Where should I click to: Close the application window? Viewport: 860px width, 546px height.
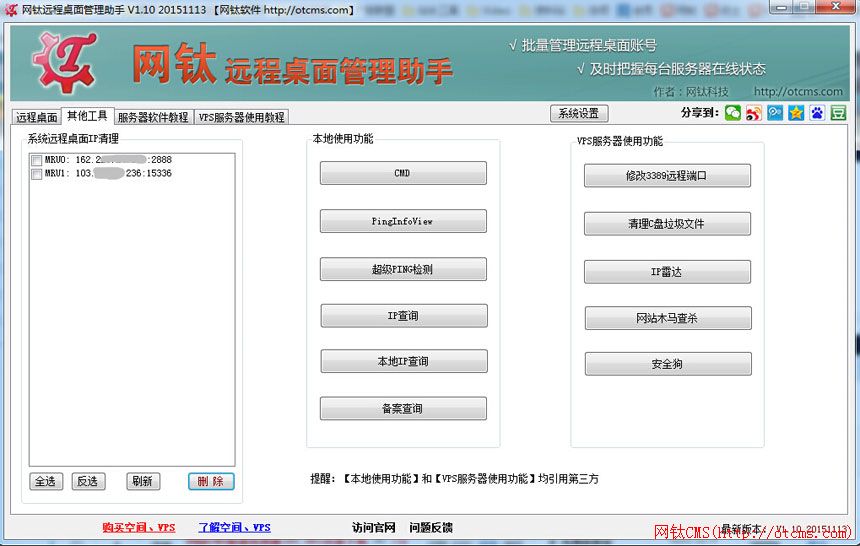tap(836, 7)
